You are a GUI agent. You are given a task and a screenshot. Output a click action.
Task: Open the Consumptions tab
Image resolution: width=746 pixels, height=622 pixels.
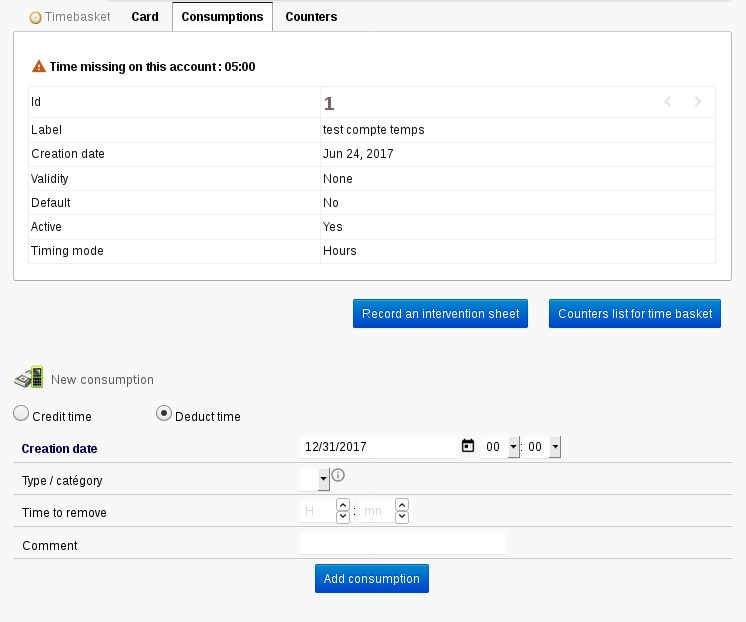tap(222, 17)
